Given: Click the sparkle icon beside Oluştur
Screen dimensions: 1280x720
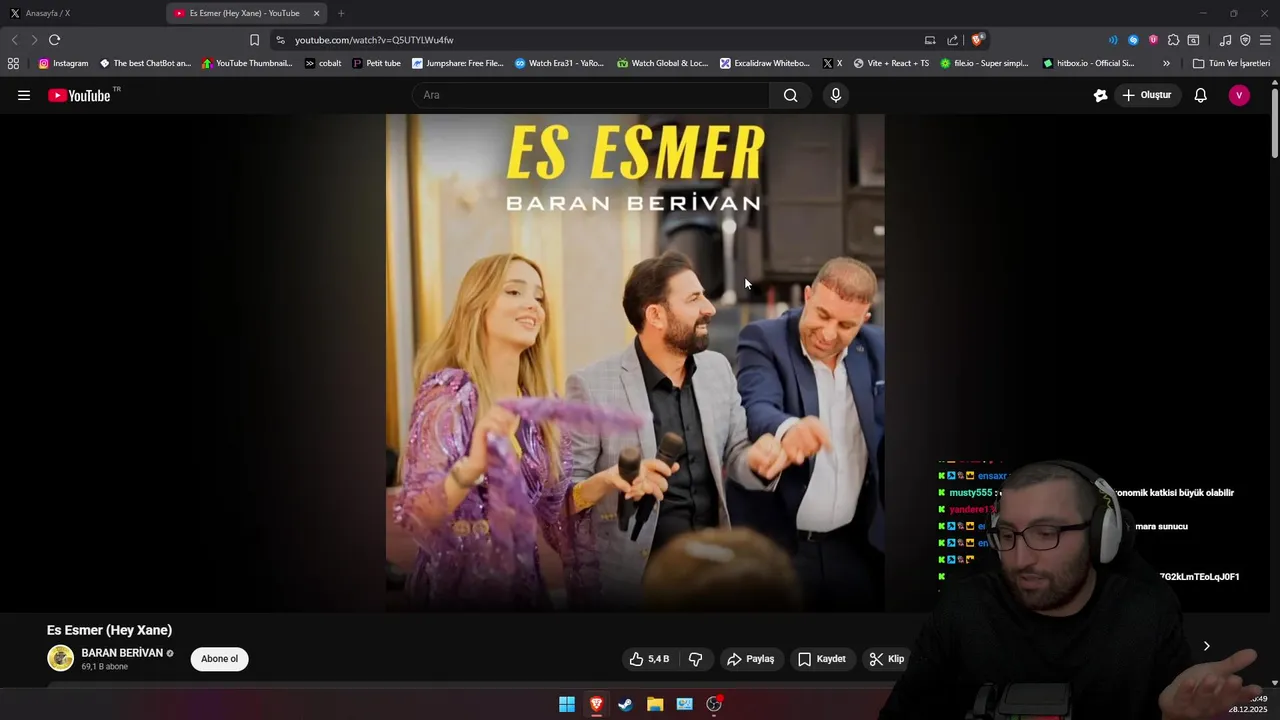Looking at the screenshot, I should tap(1100, 95).
